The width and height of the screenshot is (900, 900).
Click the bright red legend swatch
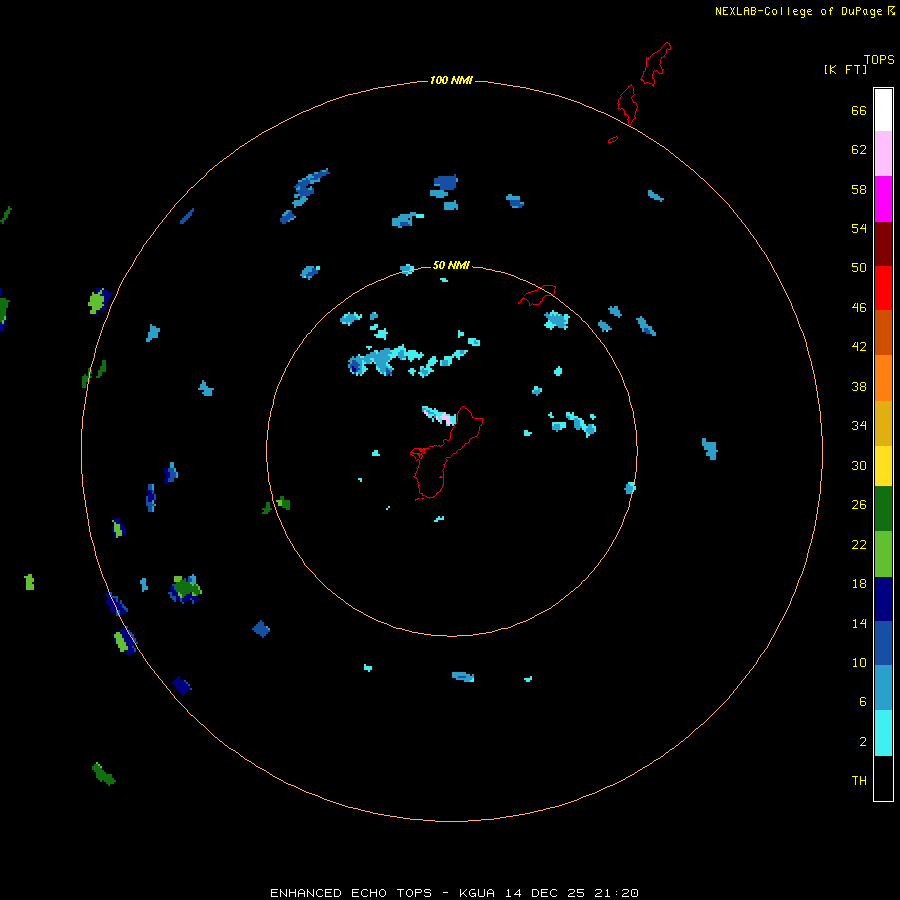click(x=883, y=288)
